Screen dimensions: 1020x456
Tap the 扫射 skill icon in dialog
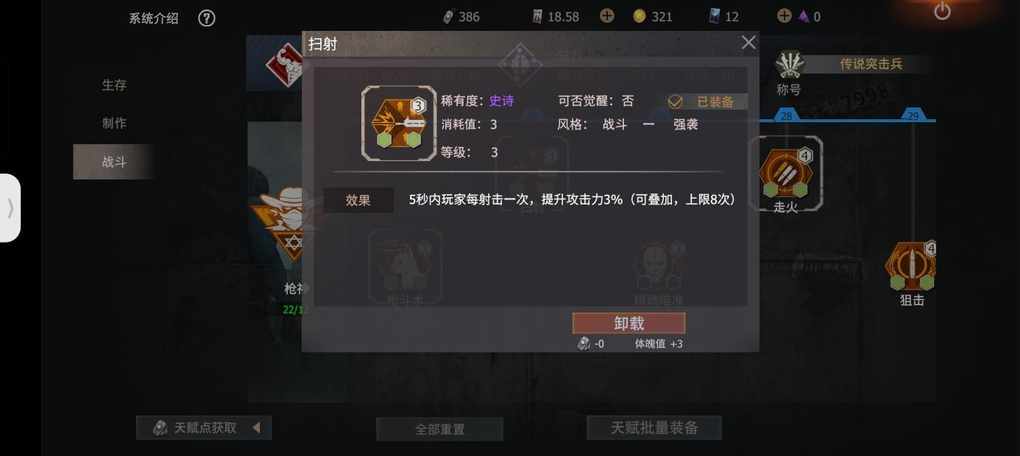399,123
